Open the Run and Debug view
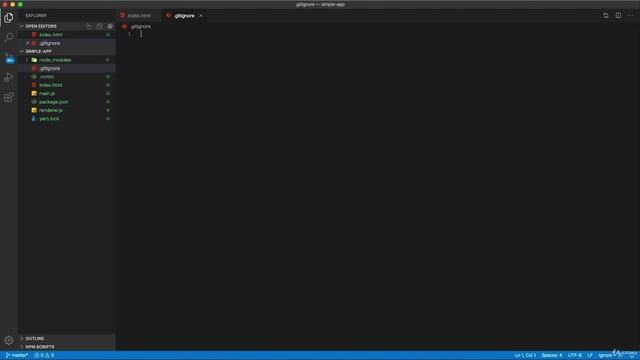Image resolution: width=640 pixels, height=360 pixels. tap(9, 77)
